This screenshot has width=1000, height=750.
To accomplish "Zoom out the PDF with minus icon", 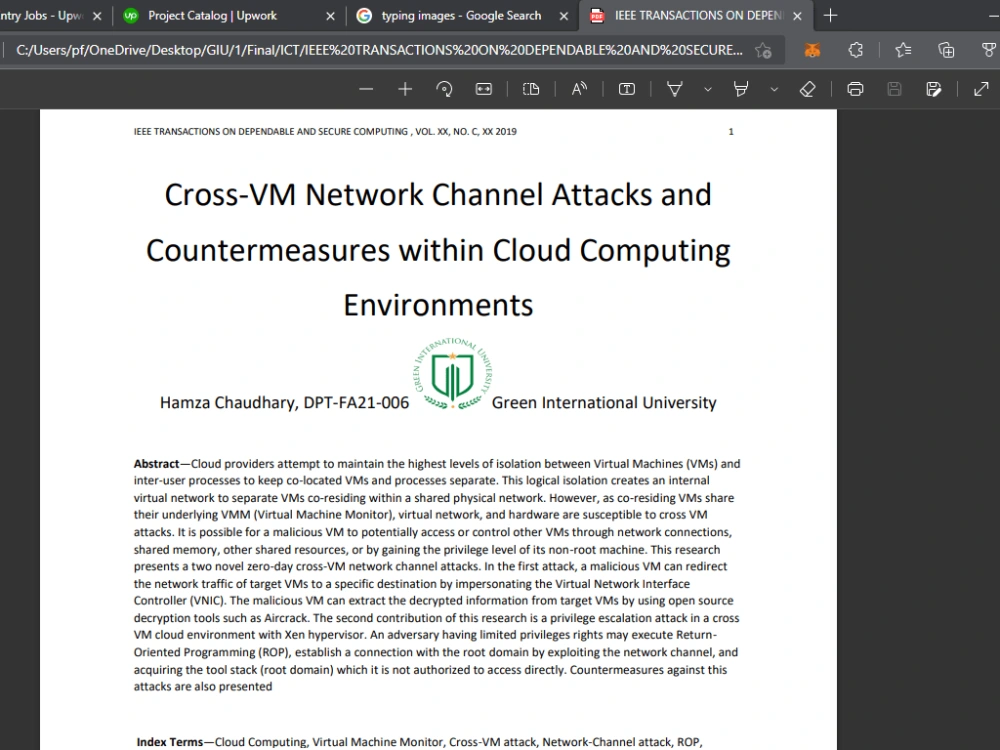I will (x=366, y=89).
